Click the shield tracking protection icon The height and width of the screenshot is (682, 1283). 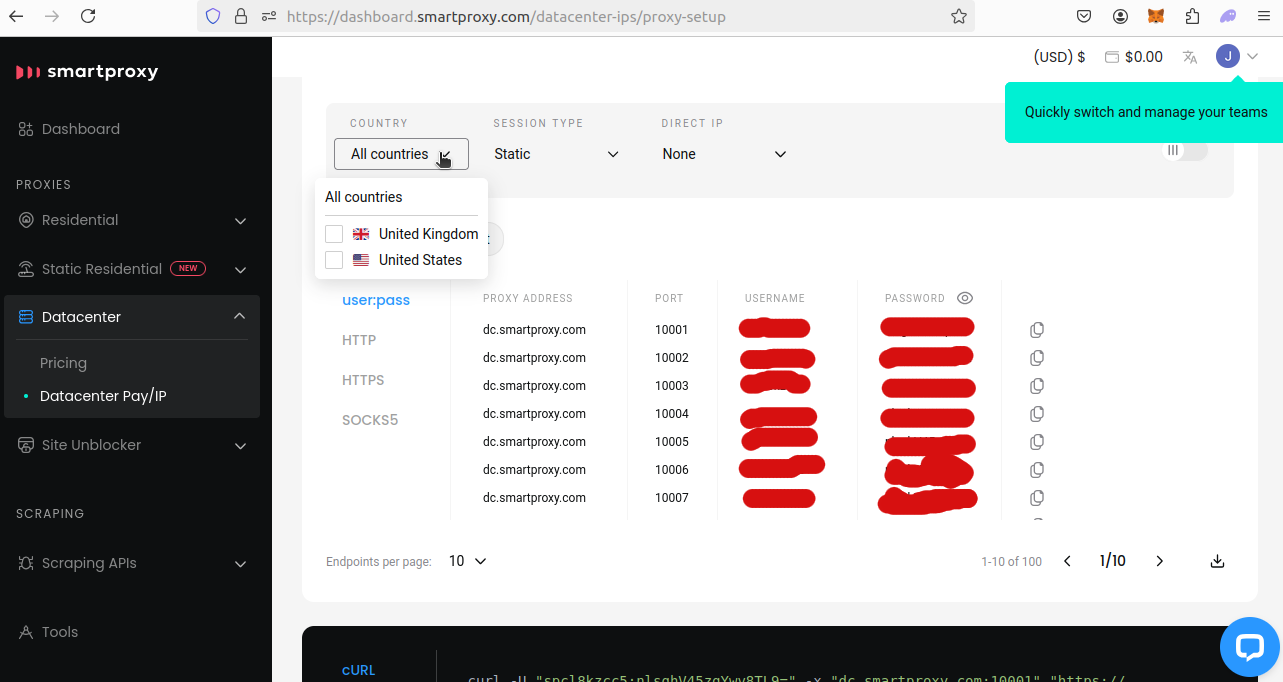tap(212, 16)
